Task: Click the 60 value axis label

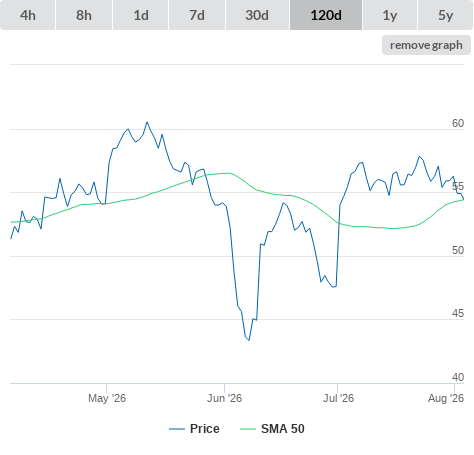Action: pyautogui.click(x=458, y=123)
